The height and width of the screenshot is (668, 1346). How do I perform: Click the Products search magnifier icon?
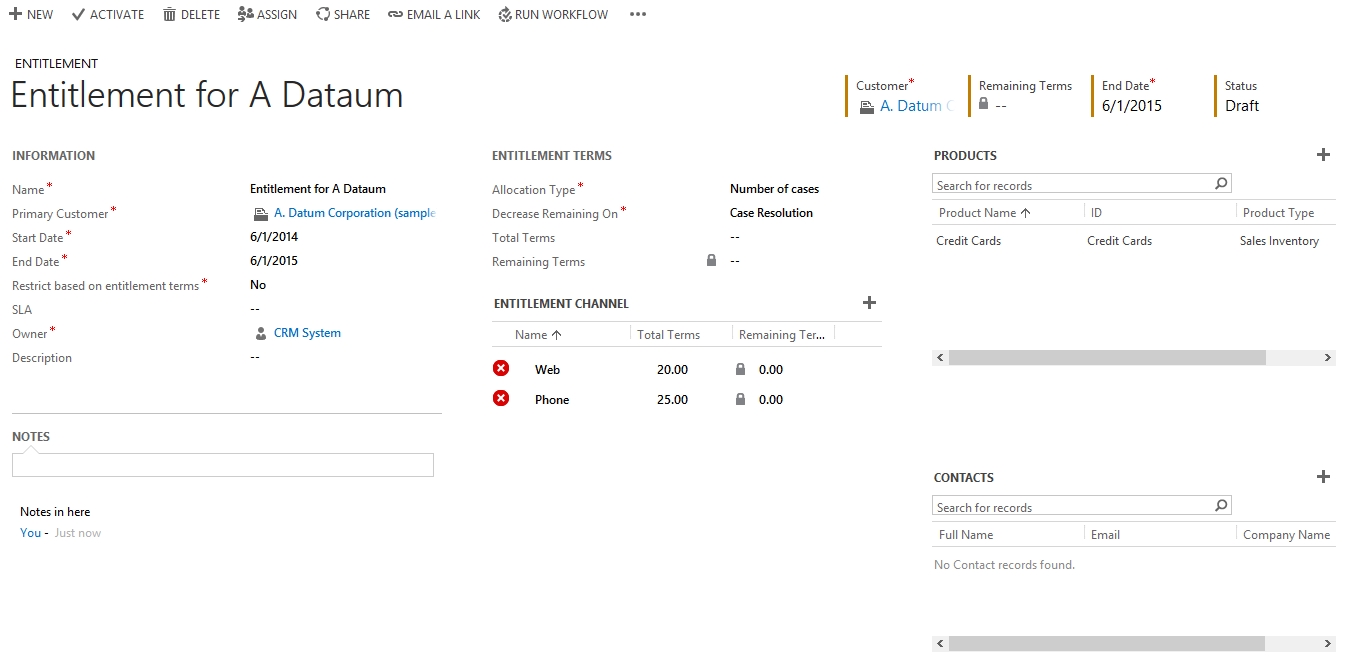[x=1221, y=185]
